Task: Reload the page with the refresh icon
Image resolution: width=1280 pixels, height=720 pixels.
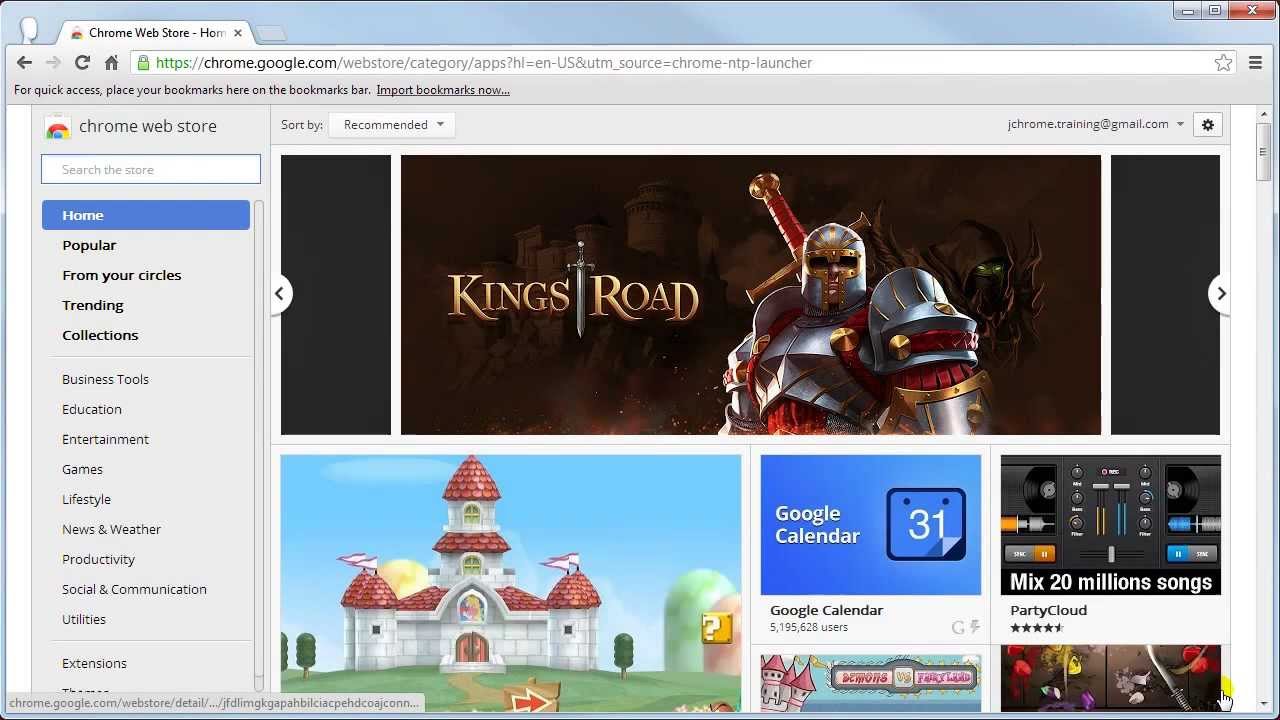Action: point(82,63)
